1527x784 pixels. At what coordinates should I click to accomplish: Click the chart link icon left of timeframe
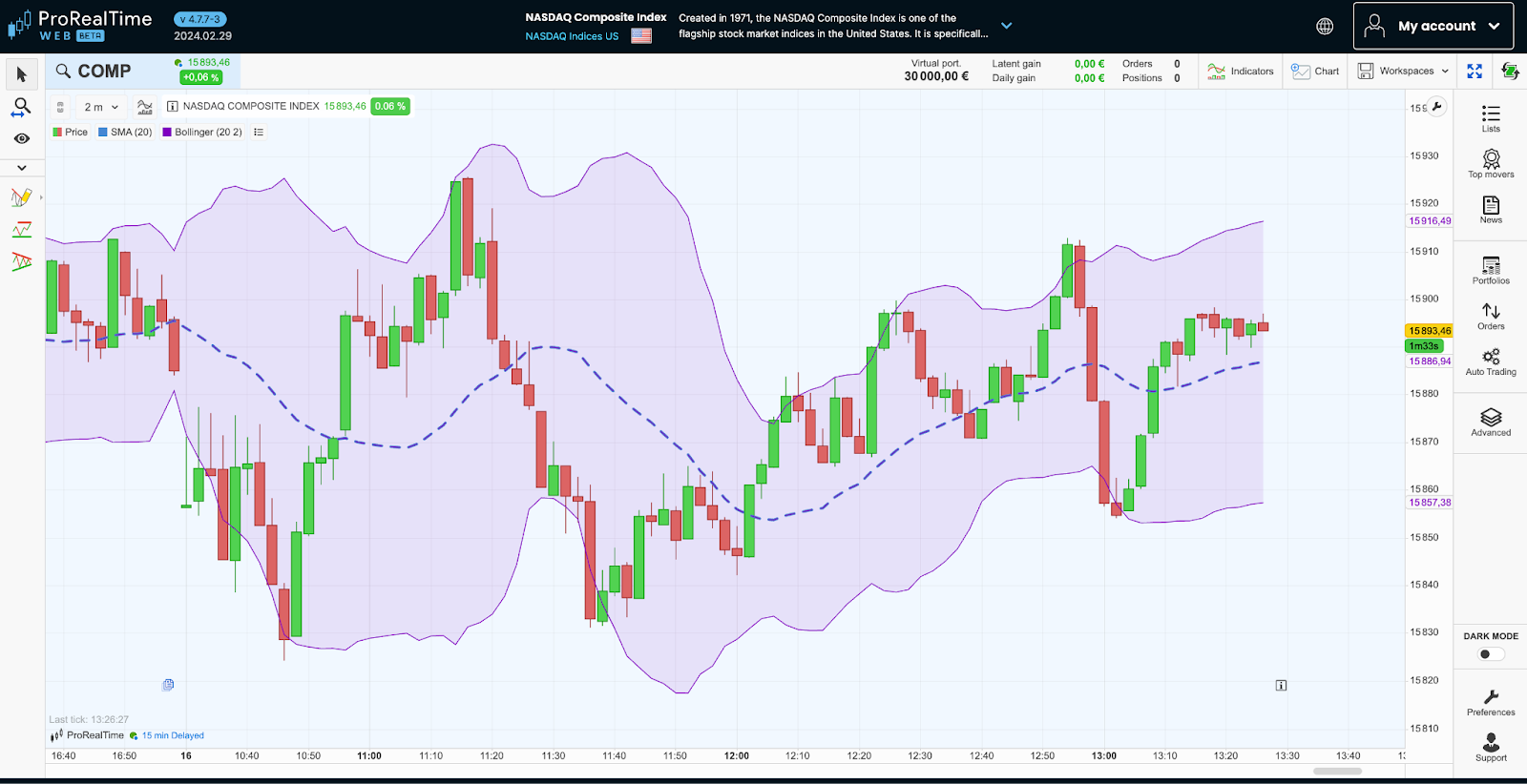click(60, 107)
